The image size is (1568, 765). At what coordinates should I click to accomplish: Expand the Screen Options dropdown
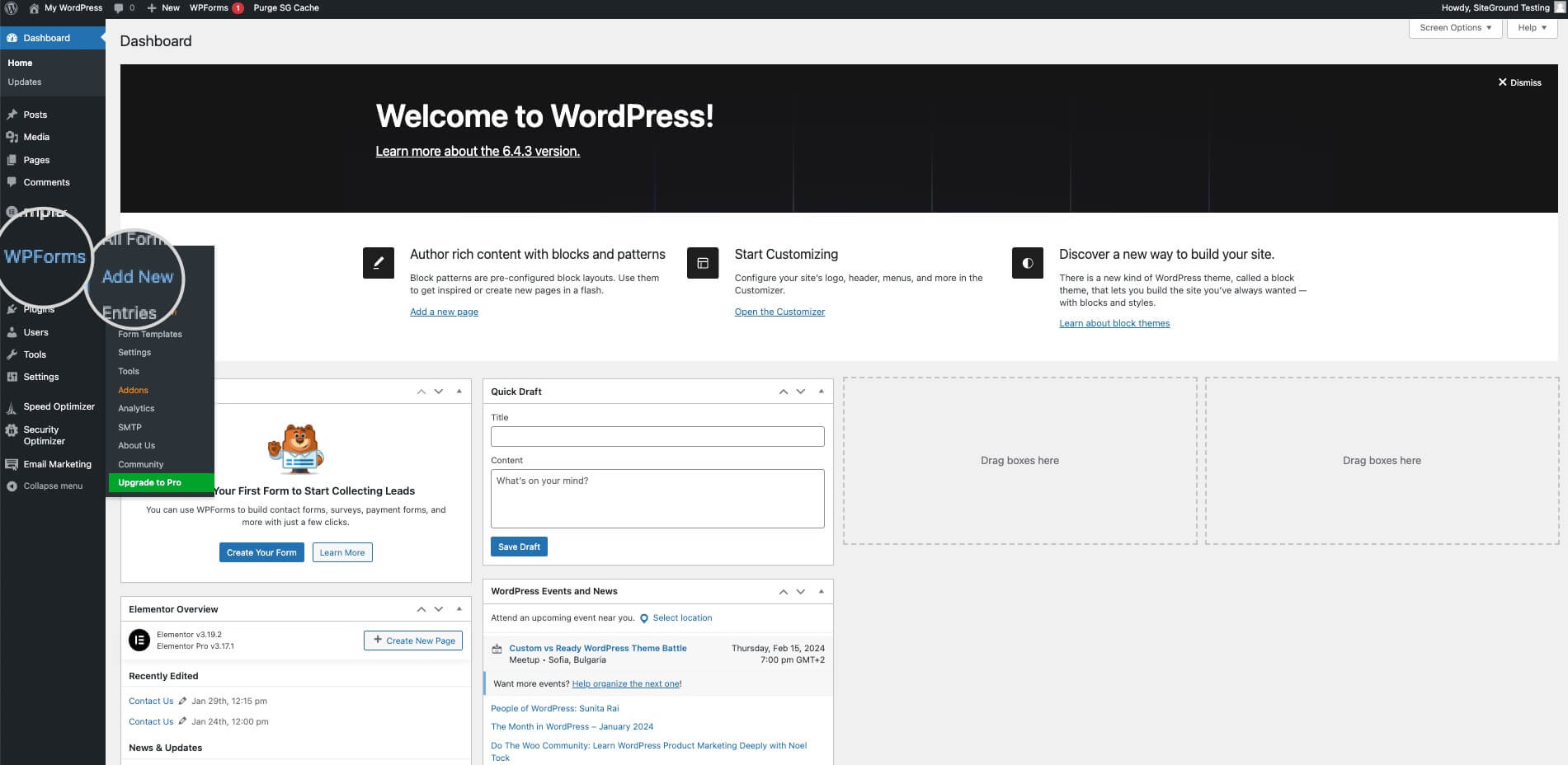(1455, 27)
